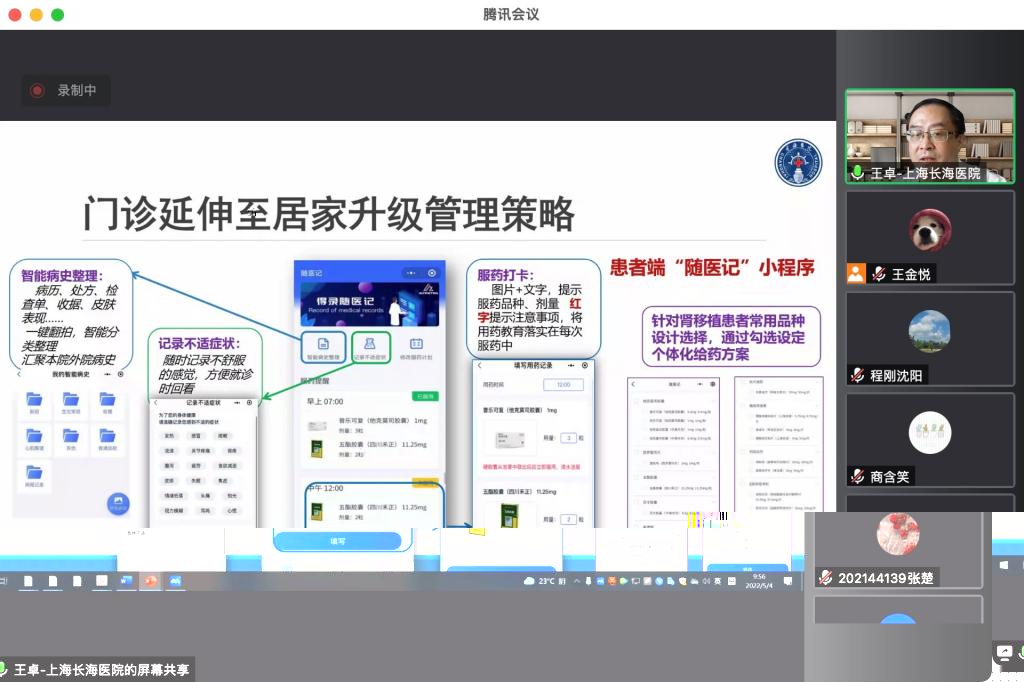Image resolution: width=1024 pixels, height=682 pixels.
Task: Click muted microphone icon next to 202144139张楚
Action: pyautogui.click(x=825, y=577)
